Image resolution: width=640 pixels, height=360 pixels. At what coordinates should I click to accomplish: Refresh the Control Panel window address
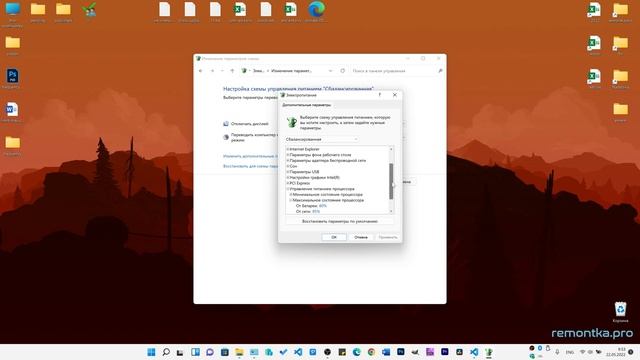tap(343, 71)
